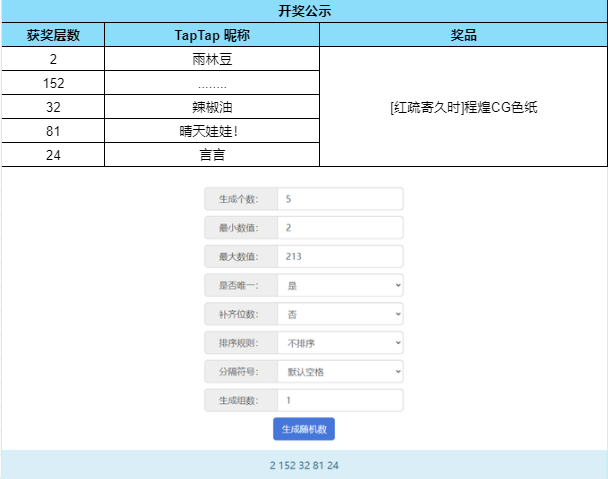Click the prize cell [红疏寄久时]程煌CG色纸
The width and height of the screenshot is (608, 479).
click(463, 107)
